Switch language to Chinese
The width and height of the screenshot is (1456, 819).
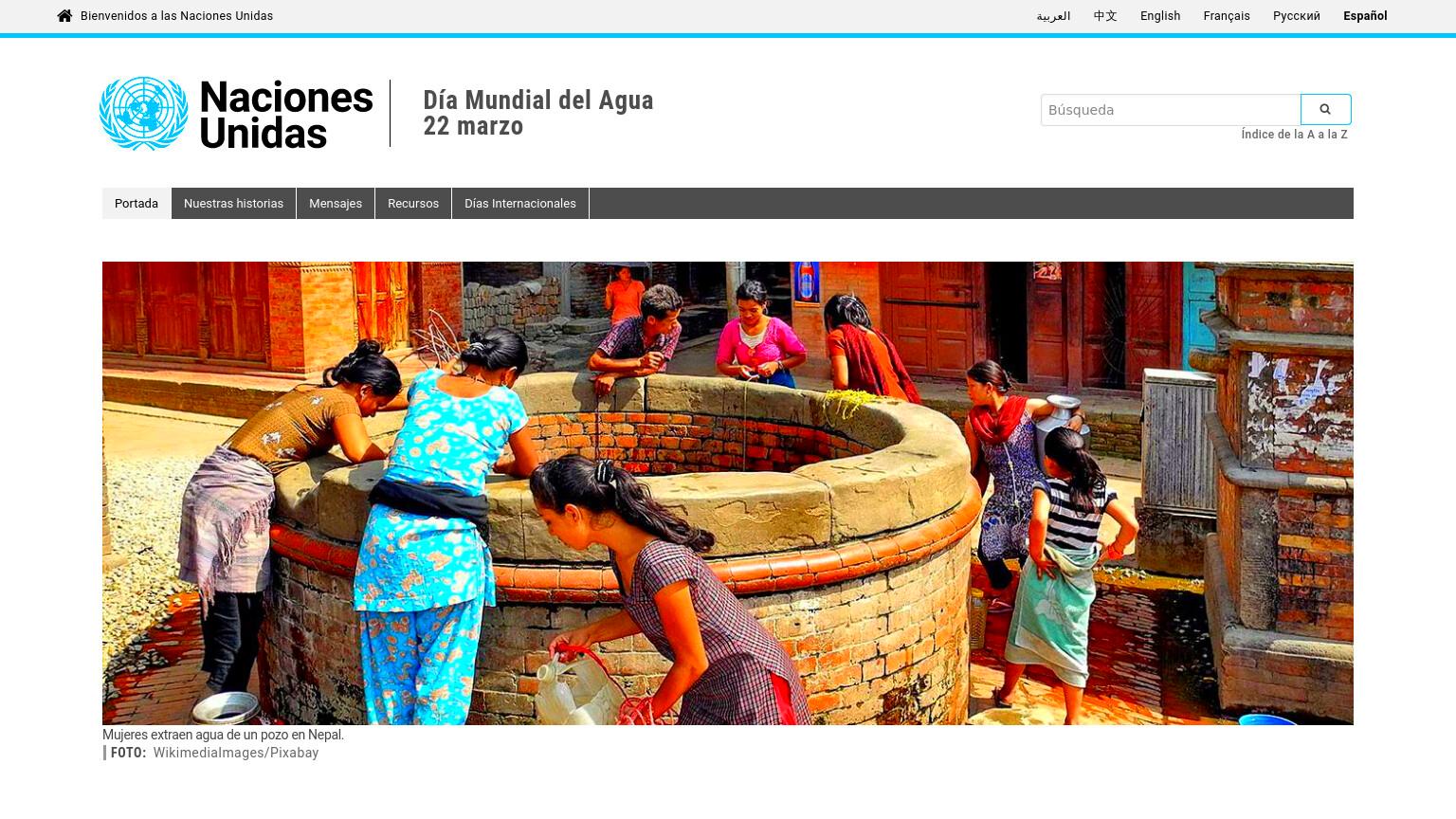[x=1105, y=16]
